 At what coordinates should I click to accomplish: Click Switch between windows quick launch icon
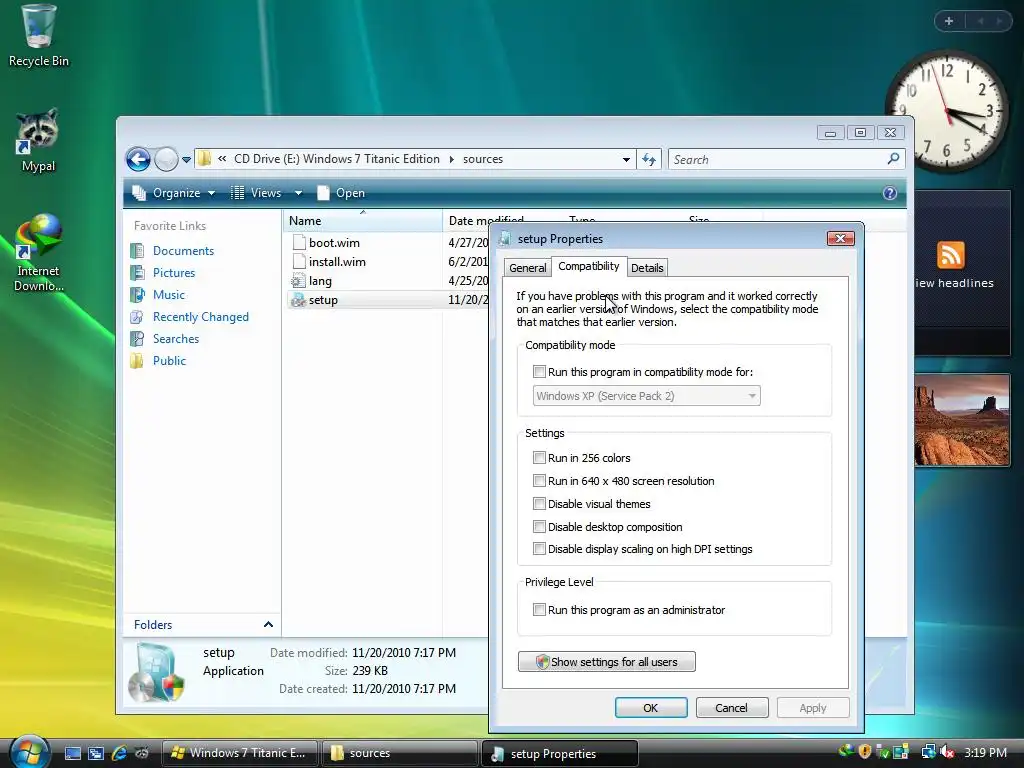(96, 754)
